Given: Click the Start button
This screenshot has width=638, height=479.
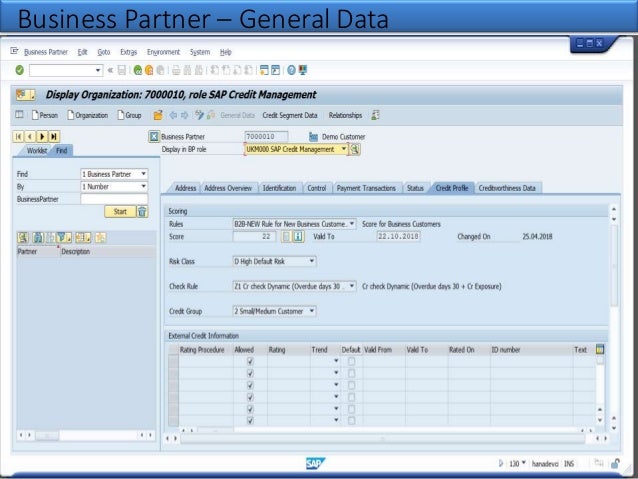Looking at the screenshot, I should point(120,212).
